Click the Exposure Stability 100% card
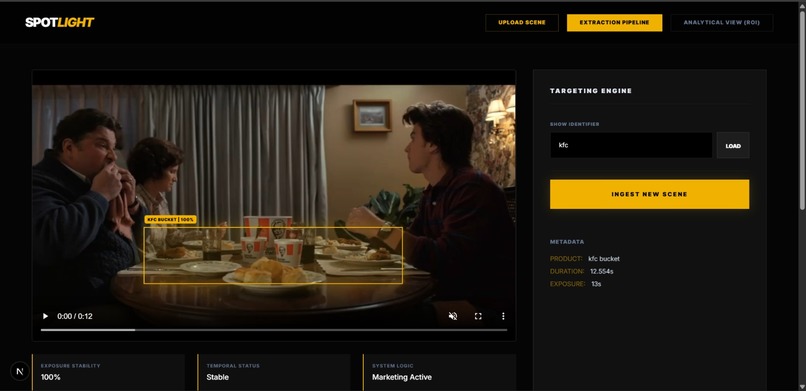Image resolution: width=806 pixels, height=391 pixels. pyautogui.click(x=108, y=373)
